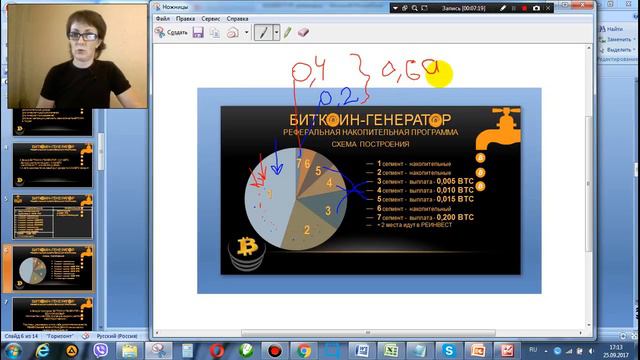The height and width of the screenshot is (360, 640).
Task: Open Google Chrome from the taskbar
Action: tap(304, 351)
